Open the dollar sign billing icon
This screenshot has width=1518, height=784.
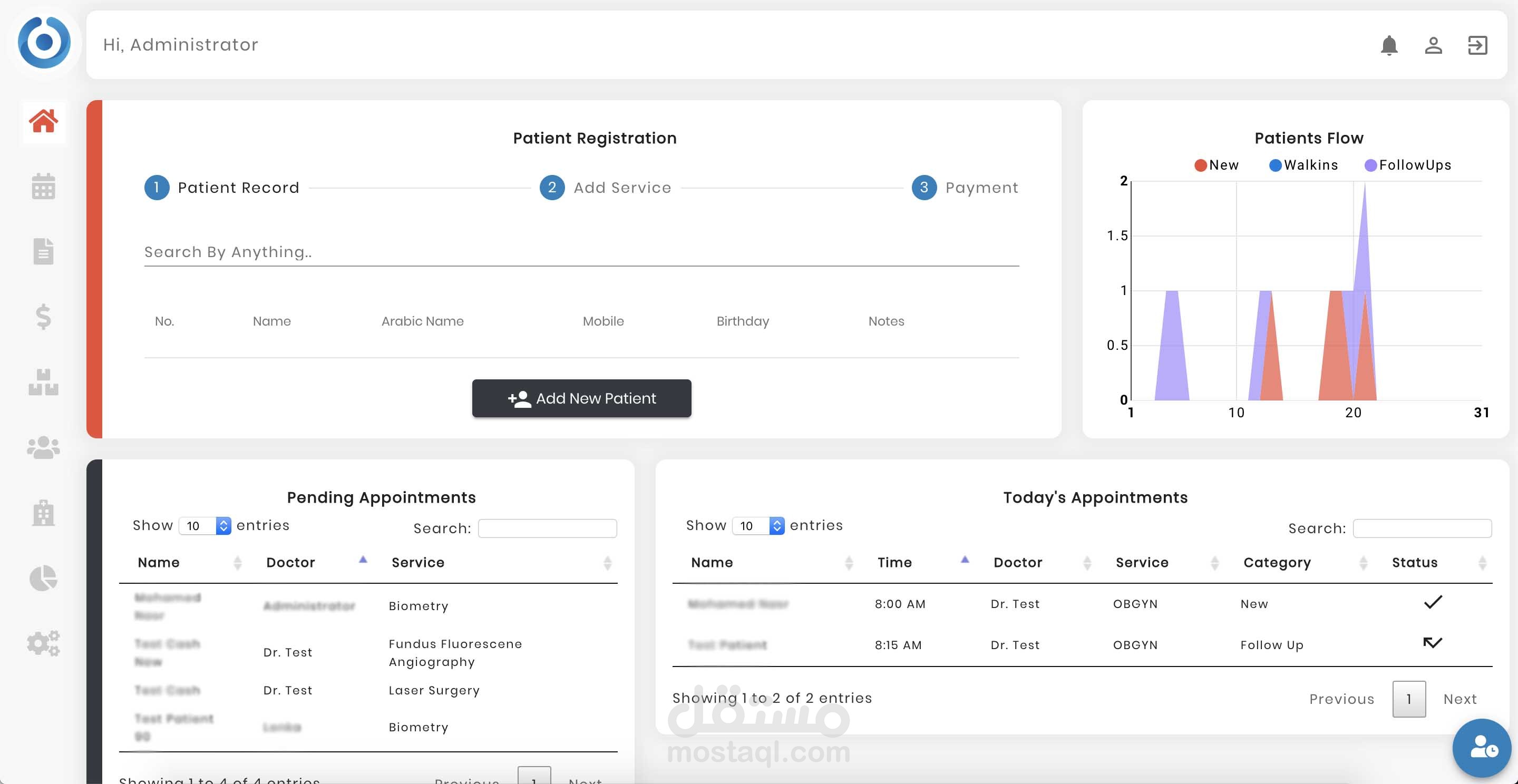[x=43, y=317]
